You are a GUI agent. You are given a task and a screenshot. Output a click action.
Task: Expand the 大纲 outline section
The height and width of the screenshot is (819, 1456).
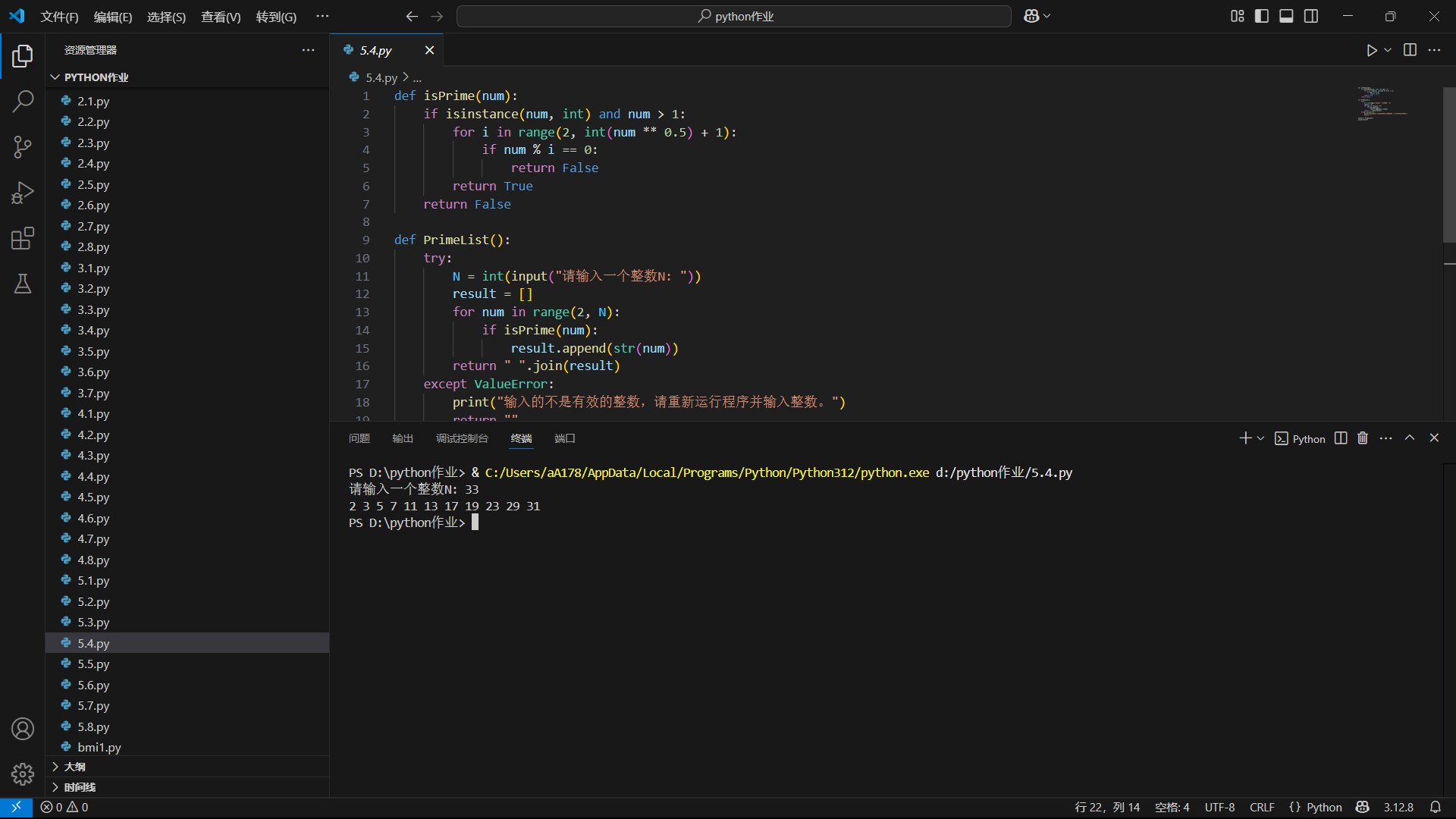(x=74, y=767)
